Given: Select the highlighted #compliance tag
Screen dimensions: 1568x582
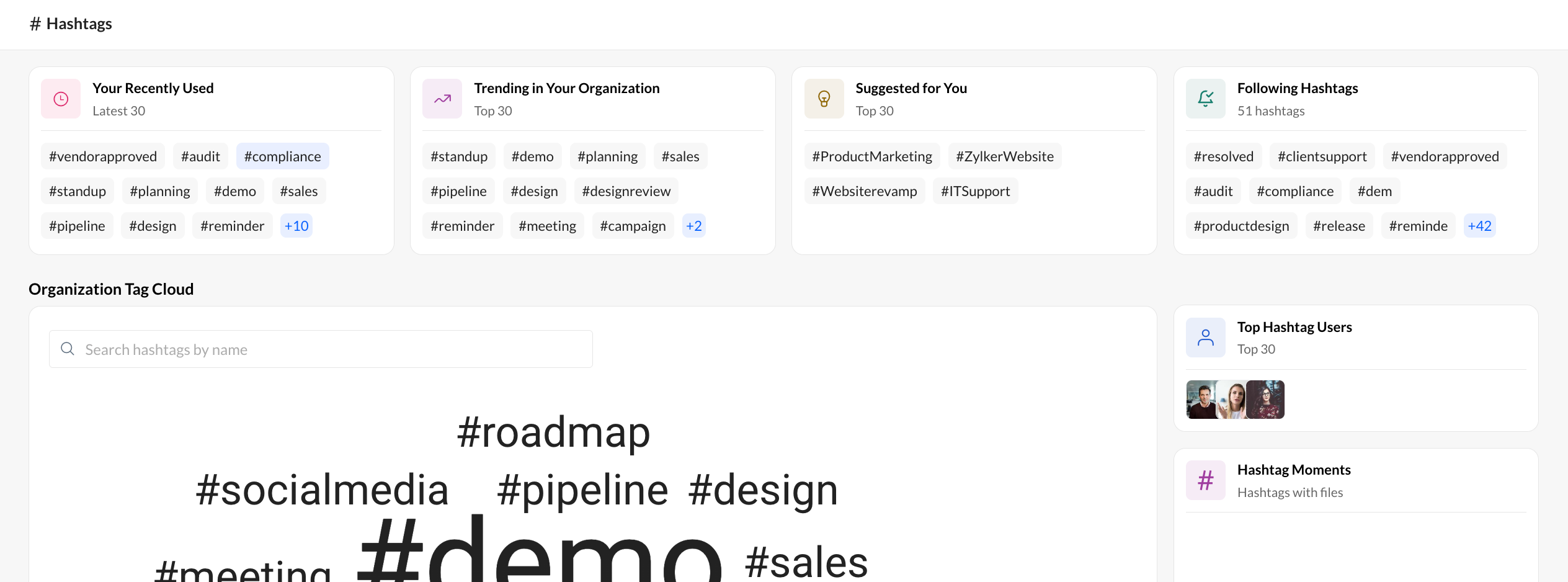Looking at the screenshot, I should click(283, 156).
